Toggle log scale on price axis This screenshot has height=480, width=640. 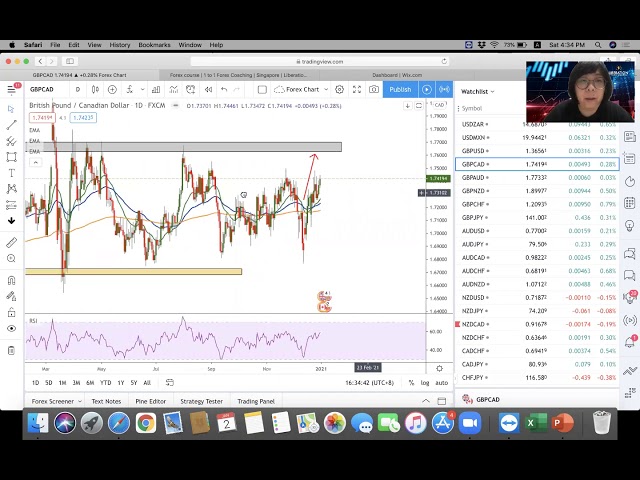pyautogui.click(x=425, y=383)
